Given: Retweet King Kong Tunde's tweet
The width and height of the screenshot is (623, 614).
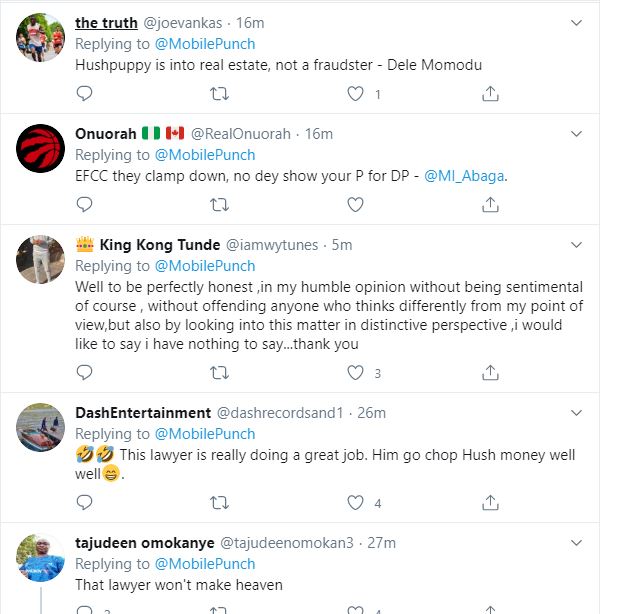Looking at the screenshot, I should point(221,373).
